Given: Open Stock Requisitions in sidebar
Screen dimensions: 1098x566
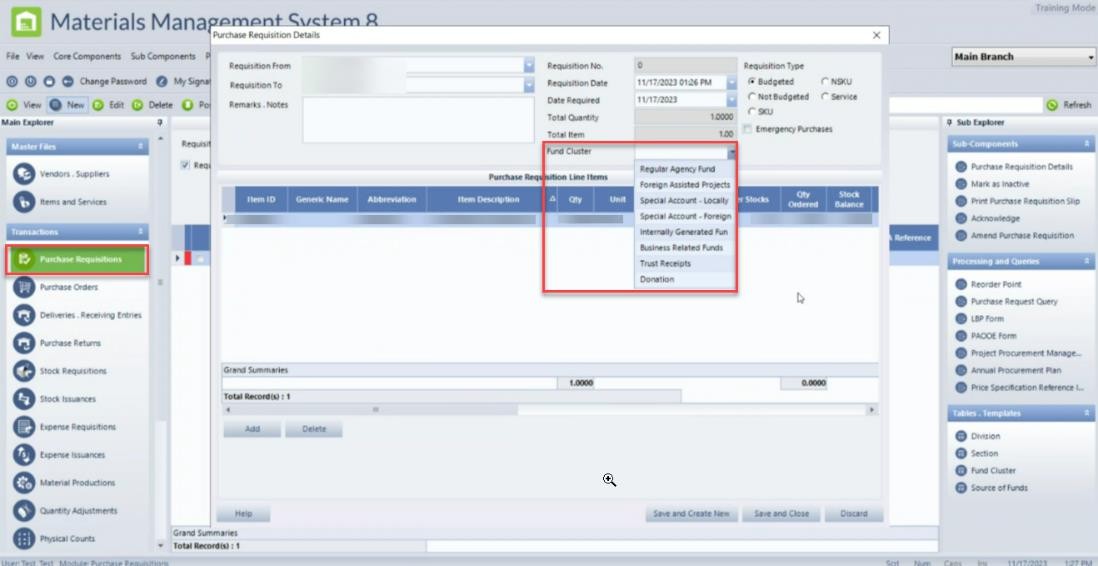Looking at the screenshot, I should tap(72, 371).
